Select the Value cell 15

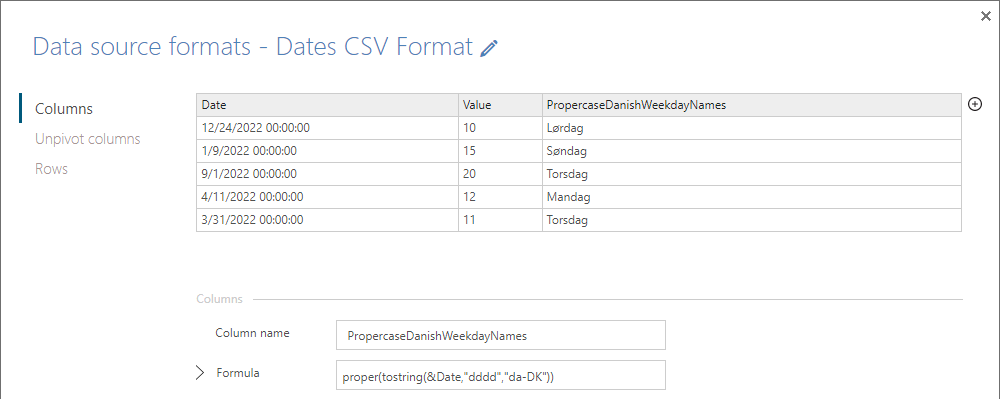click(x=500, y=151)
